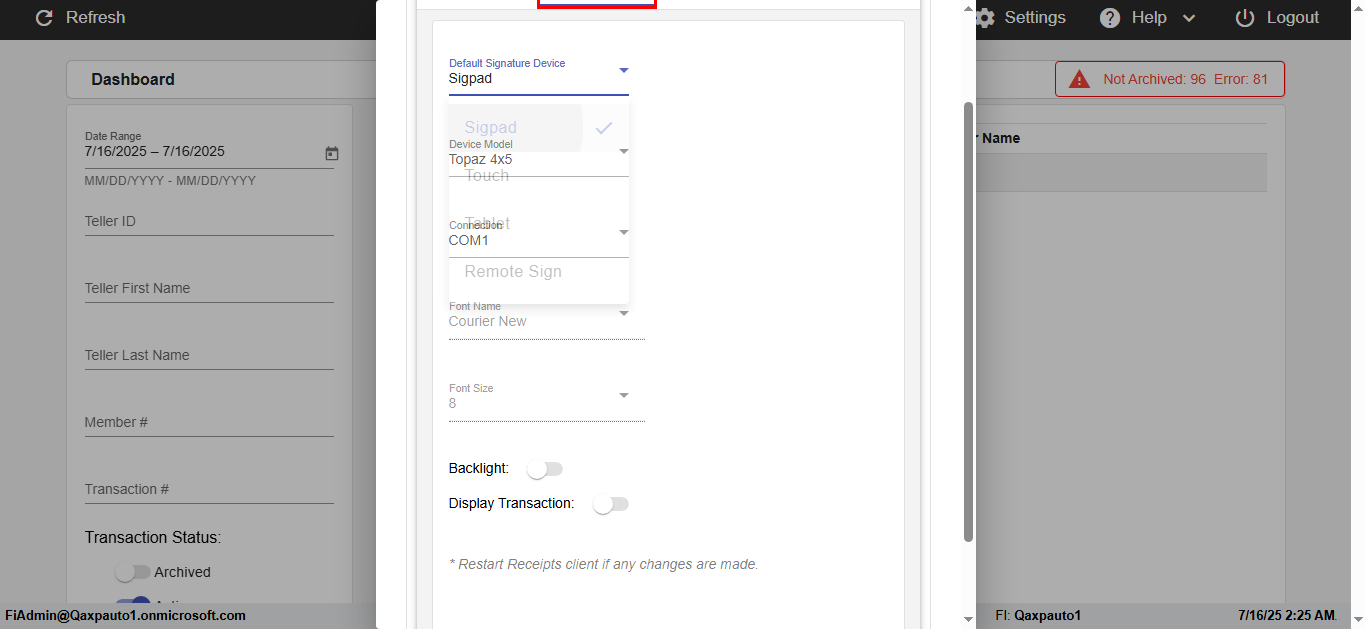The image size is (1366, 629).
Task: Open Font Size dropdown
Action: [546, 400]
